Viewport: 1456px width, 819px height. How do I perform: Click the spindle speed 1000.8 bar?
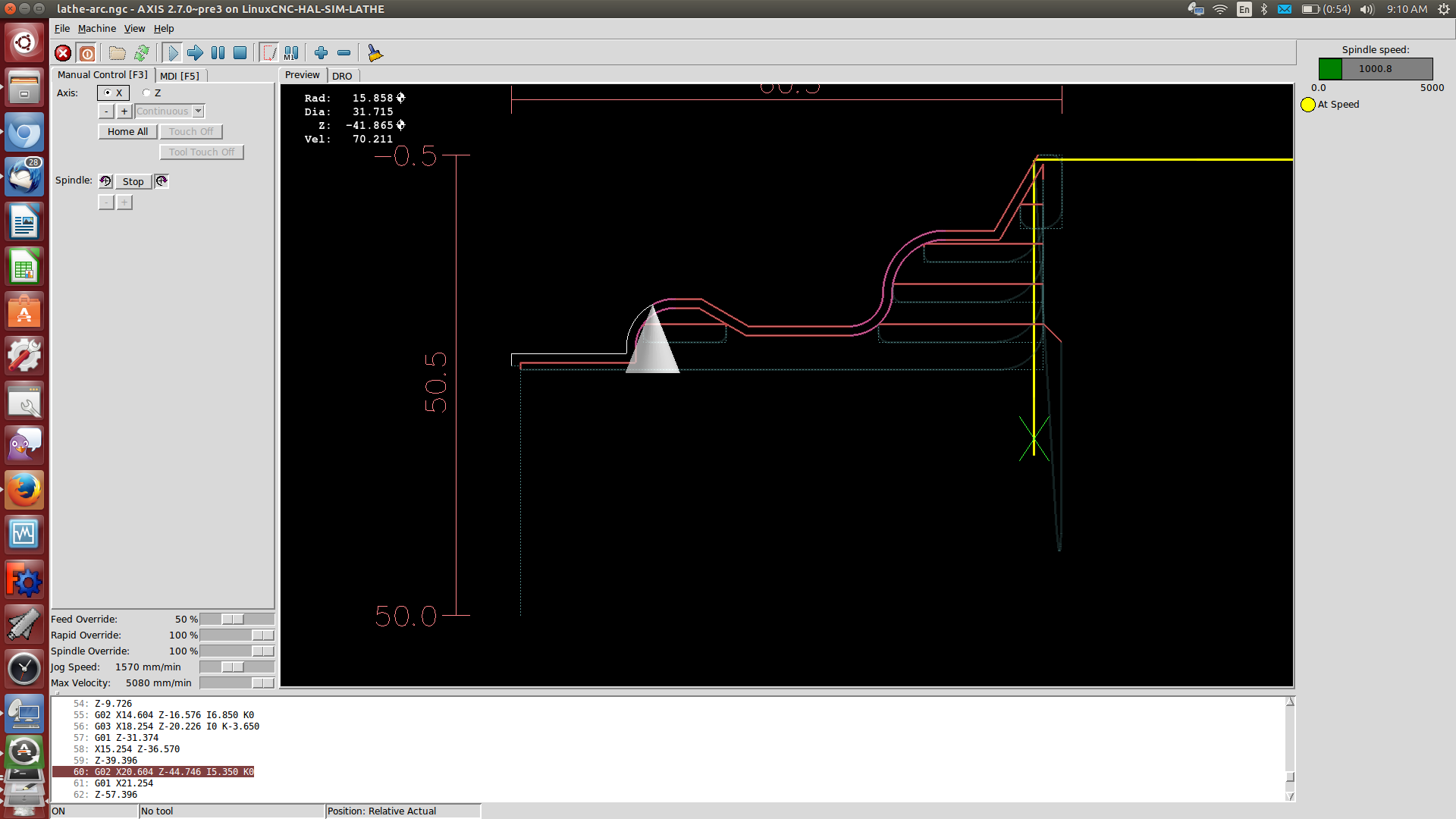coord(1376,69)
